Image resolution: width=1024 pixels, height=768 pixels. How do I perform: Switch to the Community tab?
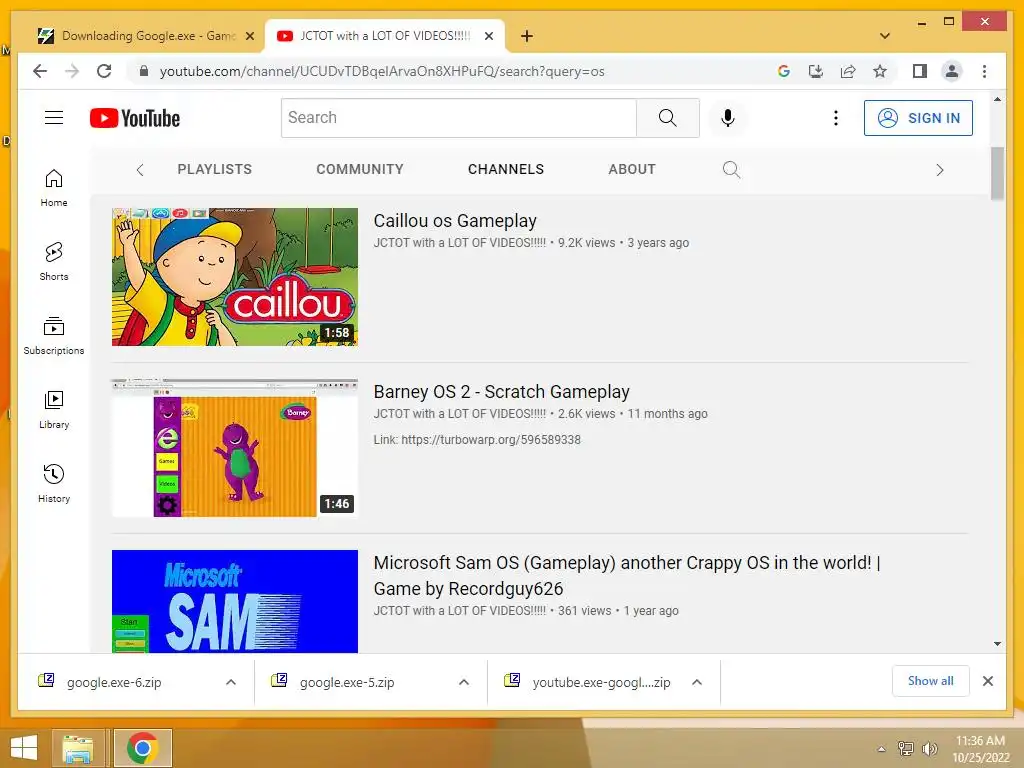tap(360, 169)
